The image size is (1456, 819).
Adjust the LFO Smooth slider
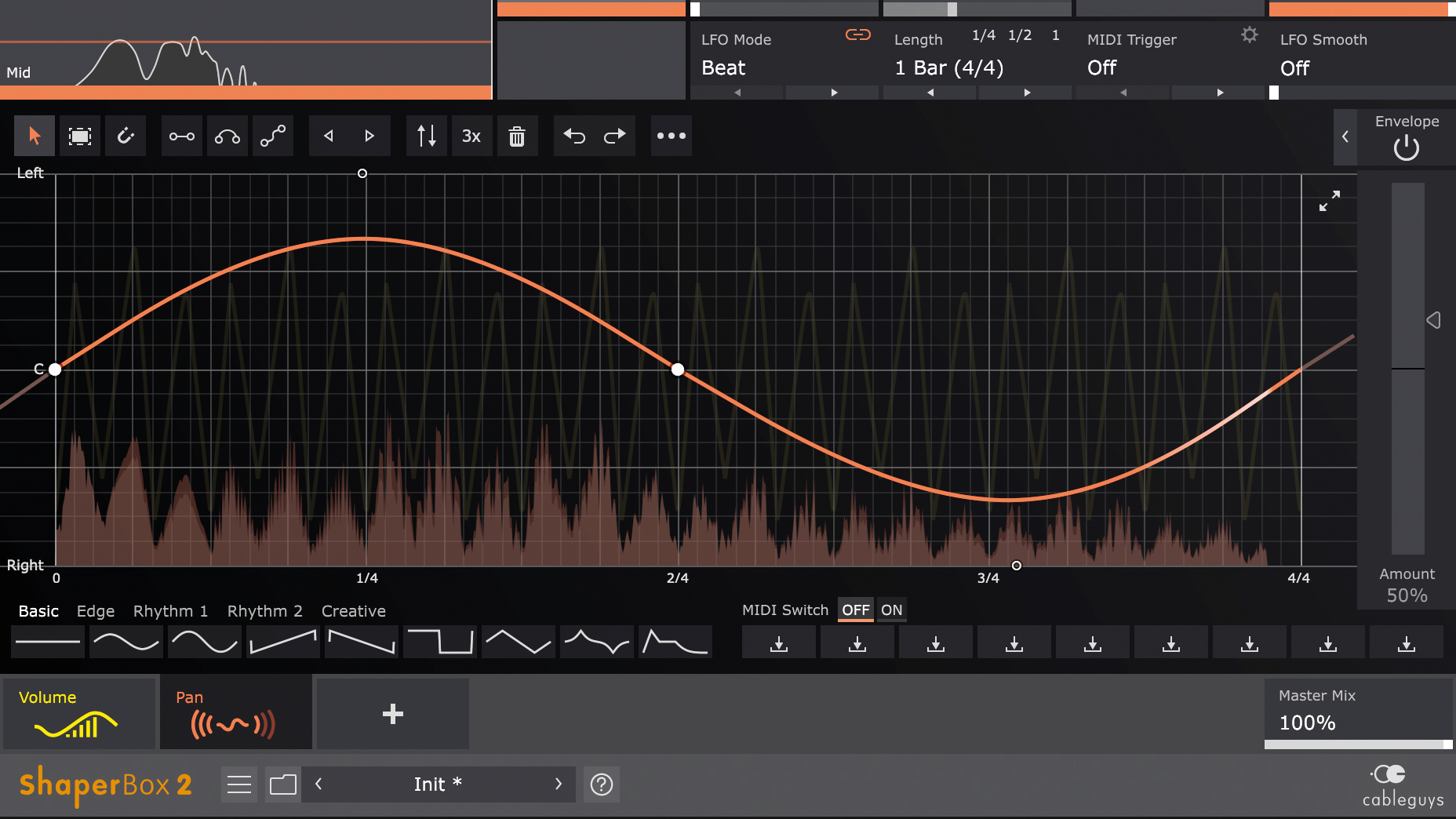coord(1362,93)
